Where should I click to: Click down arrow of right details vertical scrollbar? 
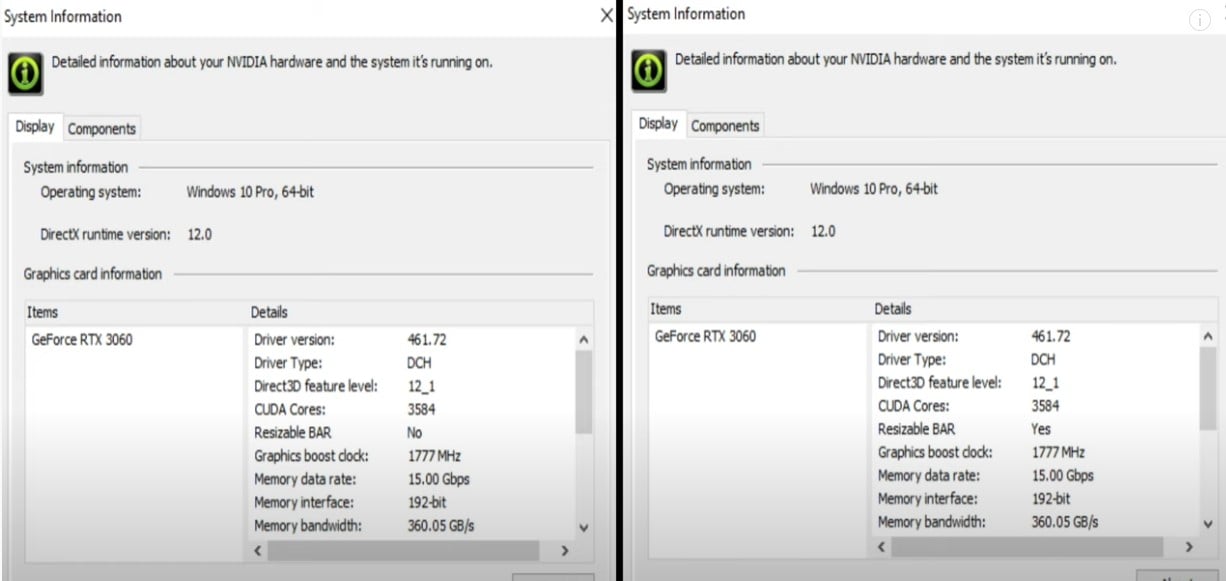(x=1208, y=523)
